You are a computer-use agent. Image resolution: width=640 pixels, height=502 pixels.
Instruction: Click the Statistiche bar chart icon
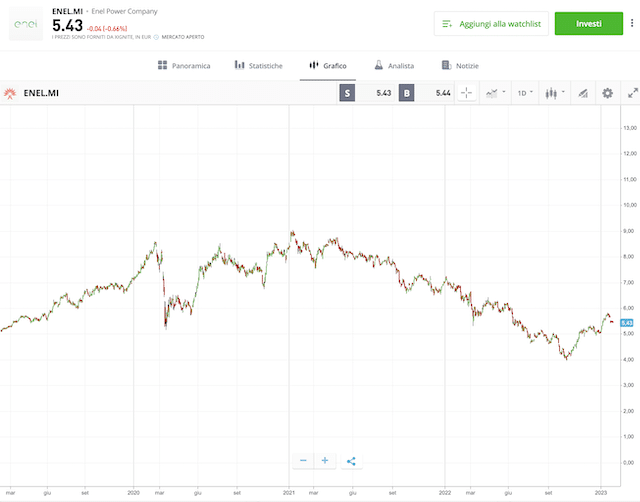click(240, 65)
